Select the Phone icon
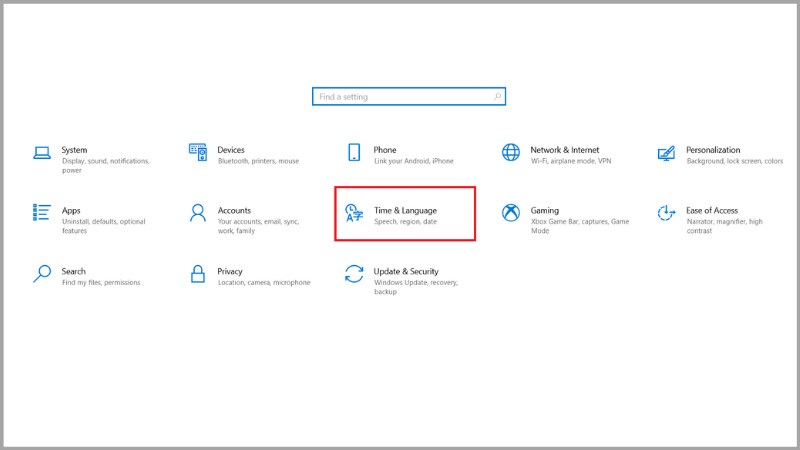 point(354,152)
